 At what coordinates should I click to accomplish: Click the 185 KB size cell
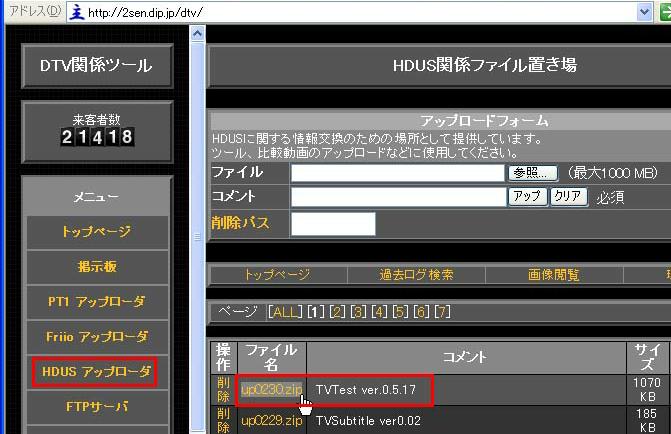pos(647,420)
